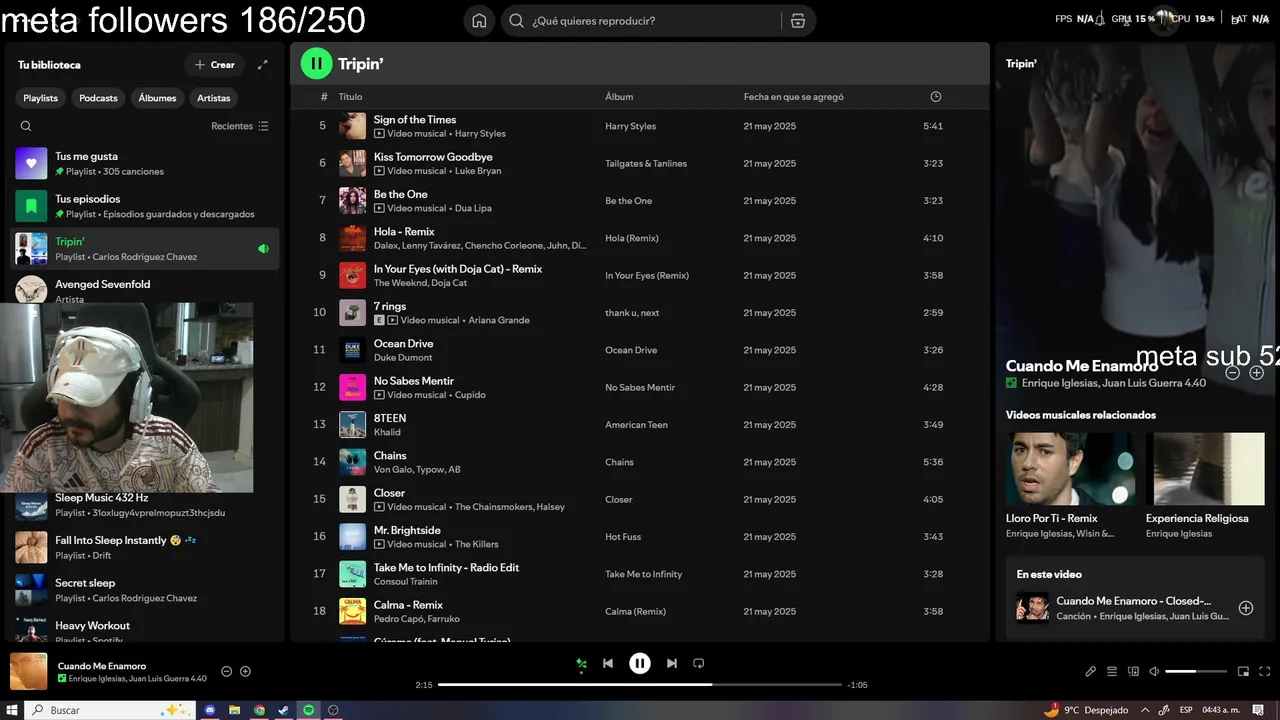
Task: Toggle smart shuffle in player controls
Action: click(x=581, y=663)
